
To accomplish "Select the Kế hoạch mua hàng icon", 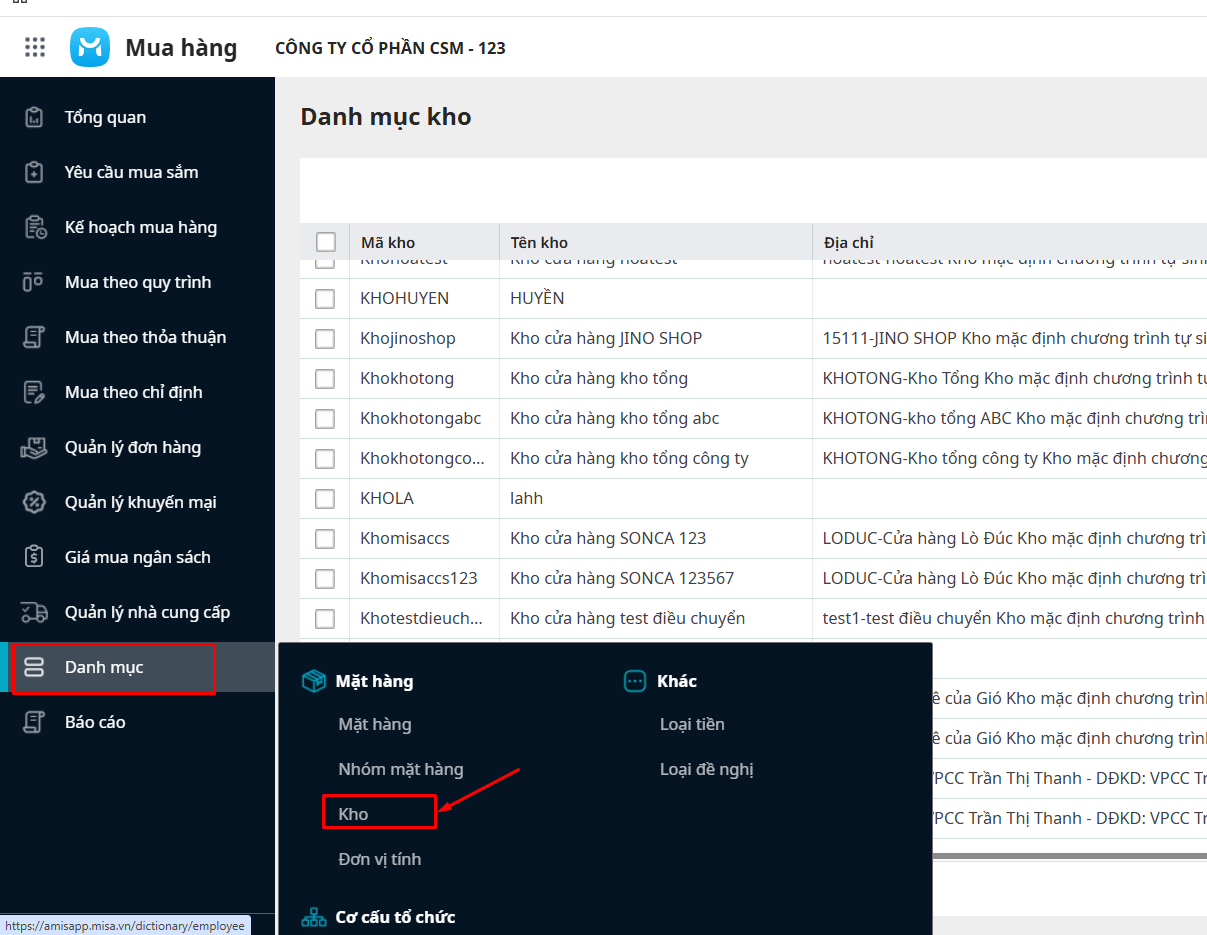I will click(x=34, y=227).
